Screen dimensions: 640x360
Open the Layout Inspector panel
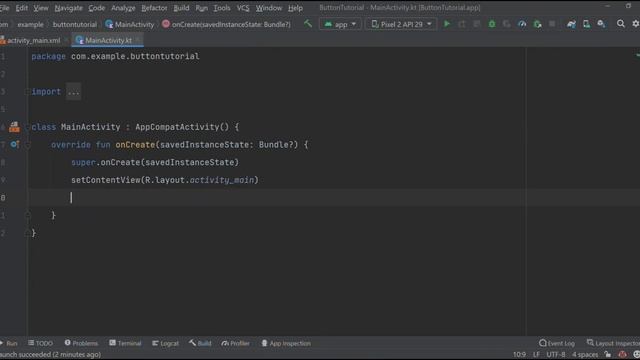click(613, 343)
